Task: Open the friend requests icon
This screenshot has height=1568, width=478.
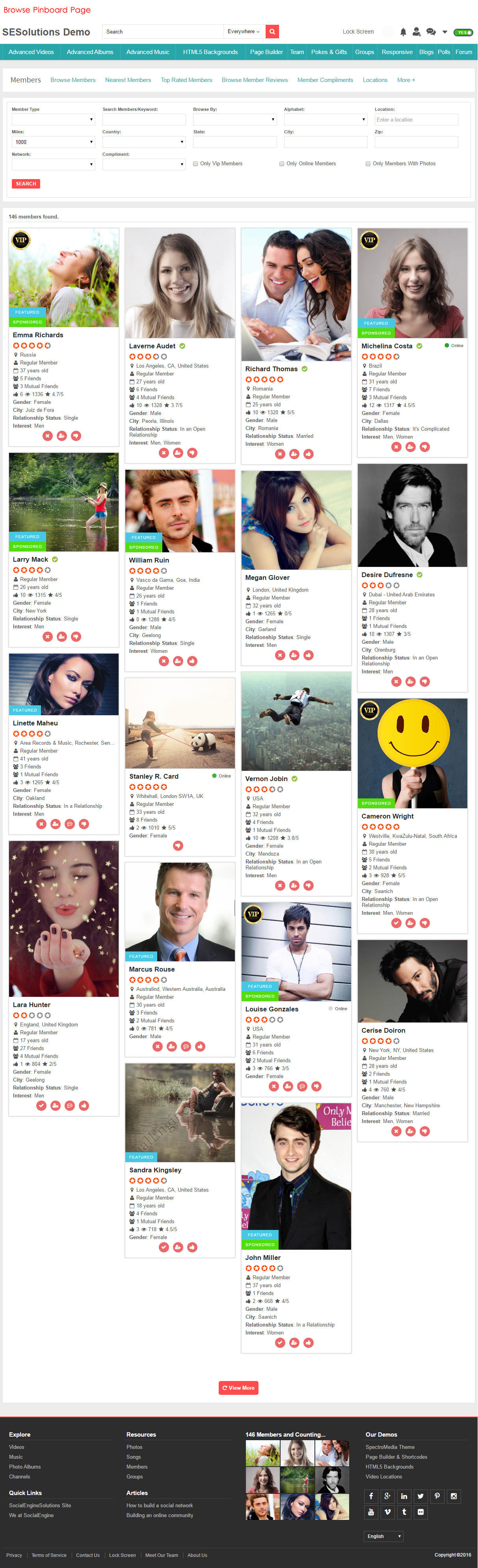Action: point(417,32)
